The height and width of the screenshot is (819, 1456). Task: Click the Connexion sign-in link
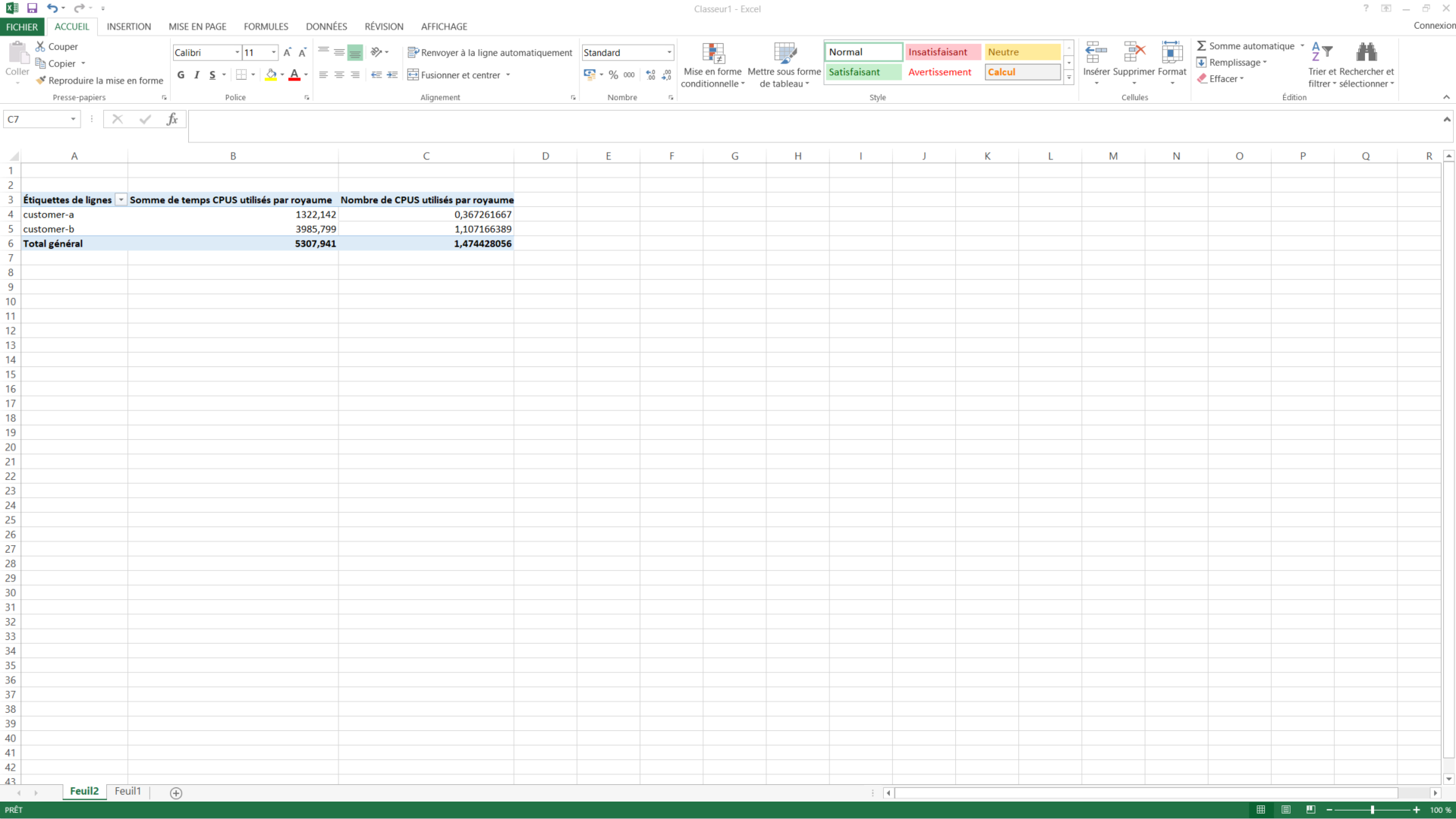pyautogui.click(x=1433, y=26)
